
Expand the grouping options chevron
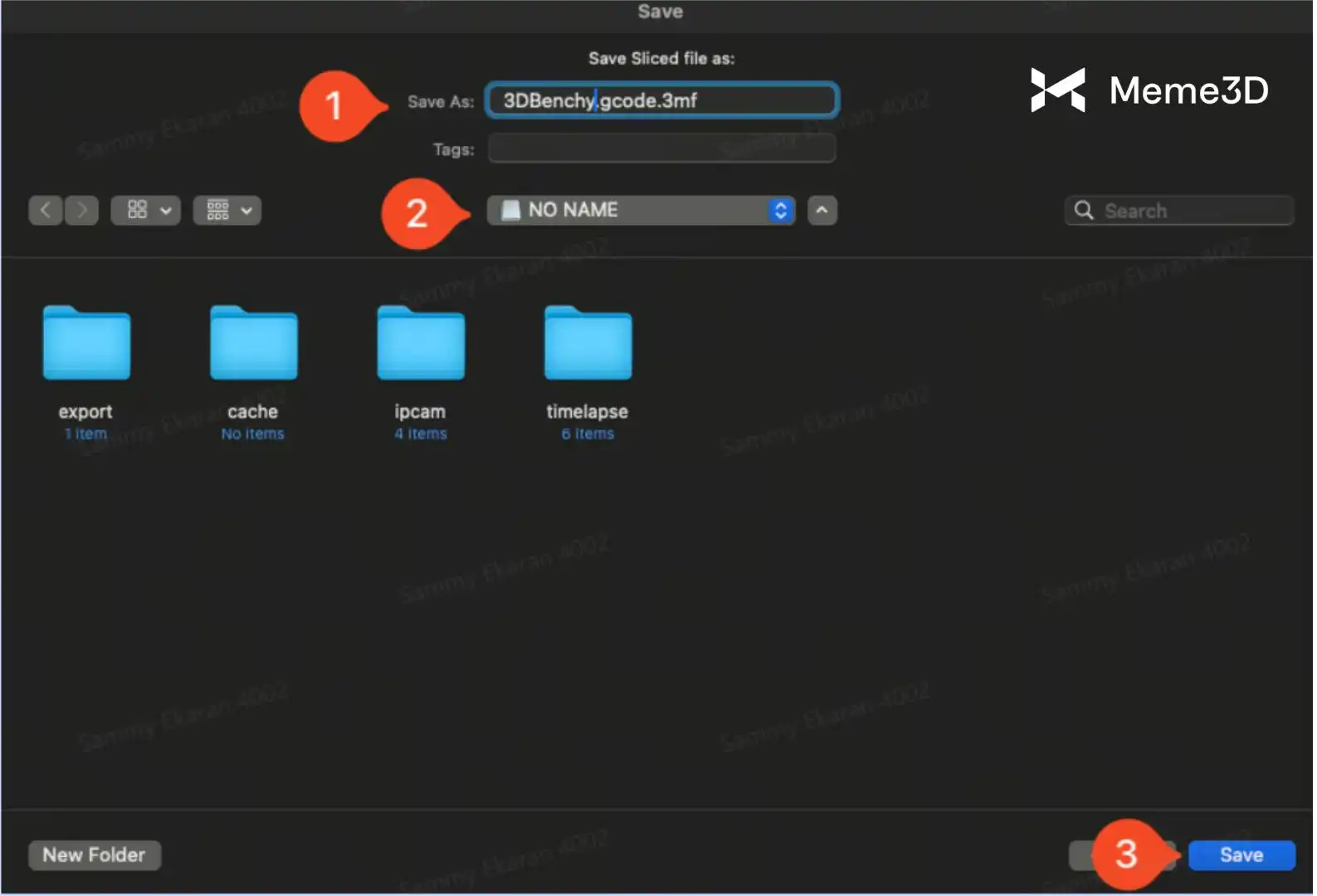click(246, 211)
